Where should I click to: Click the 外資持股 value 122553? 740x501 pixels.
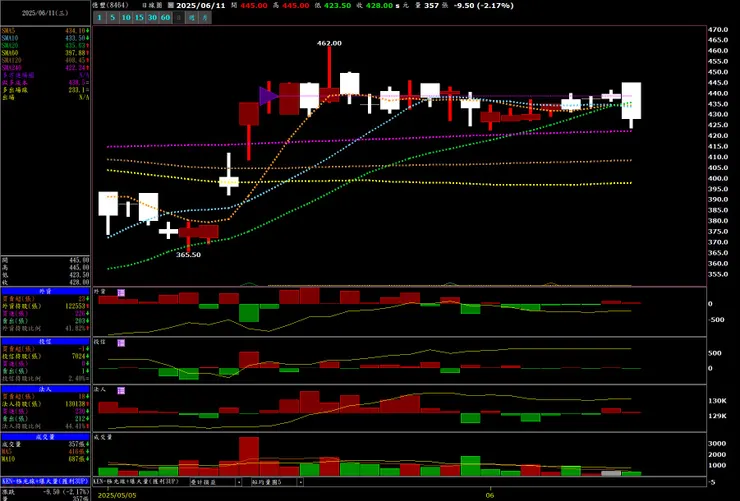76,306
